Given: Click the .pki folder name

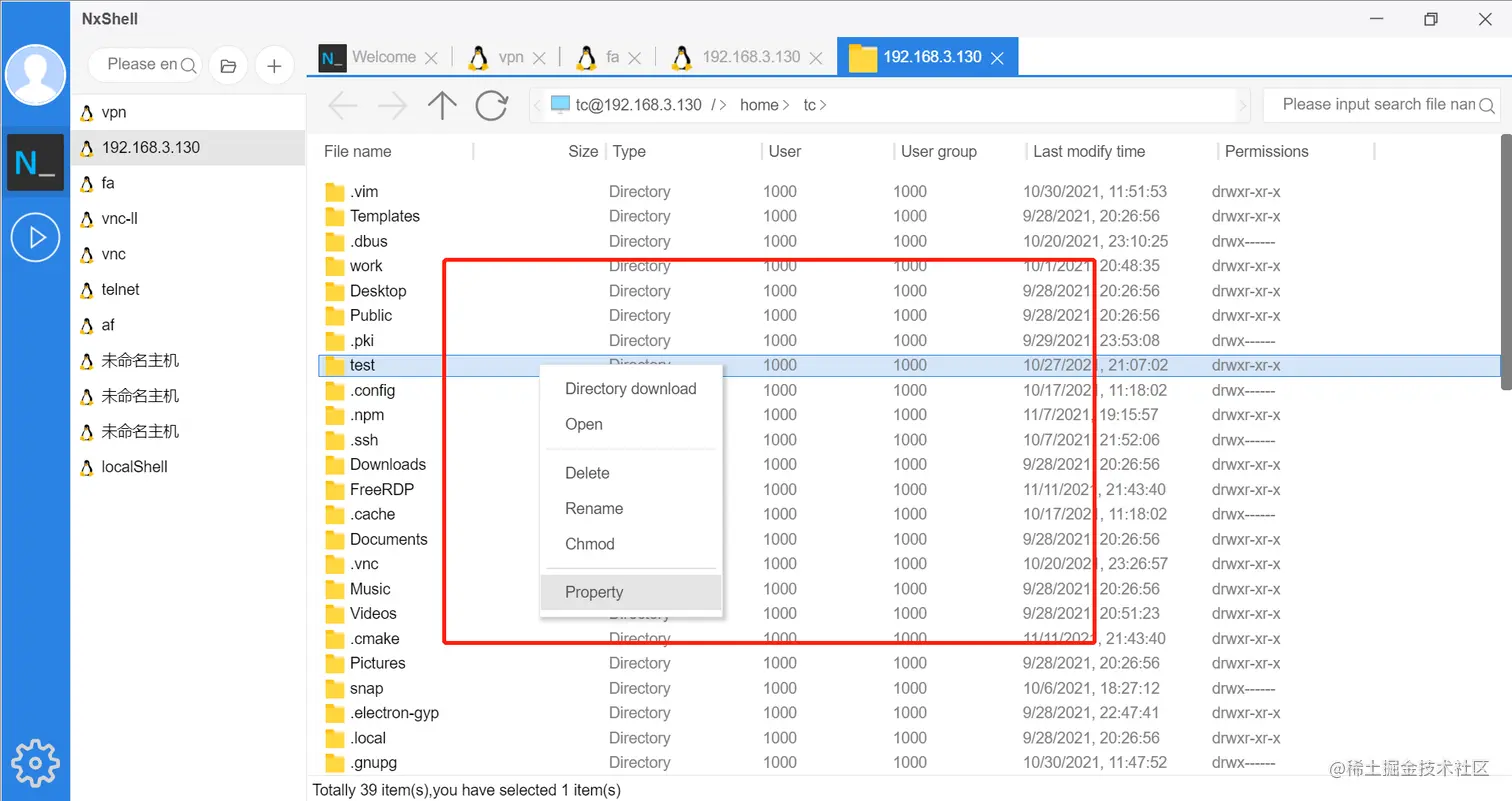Looking at the screenshot, I should [363, 341].
